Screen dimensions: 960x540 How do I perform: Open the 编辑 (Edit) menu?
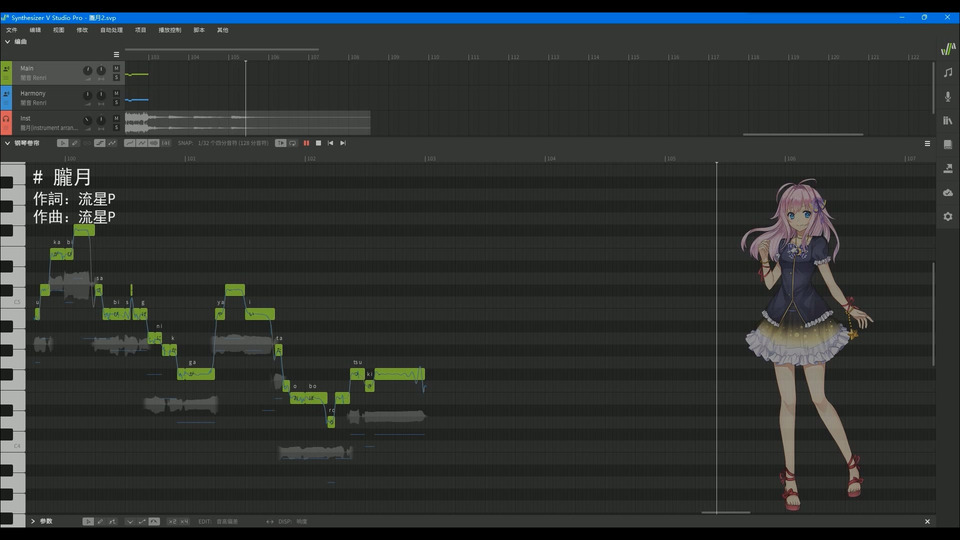[35, 30]
